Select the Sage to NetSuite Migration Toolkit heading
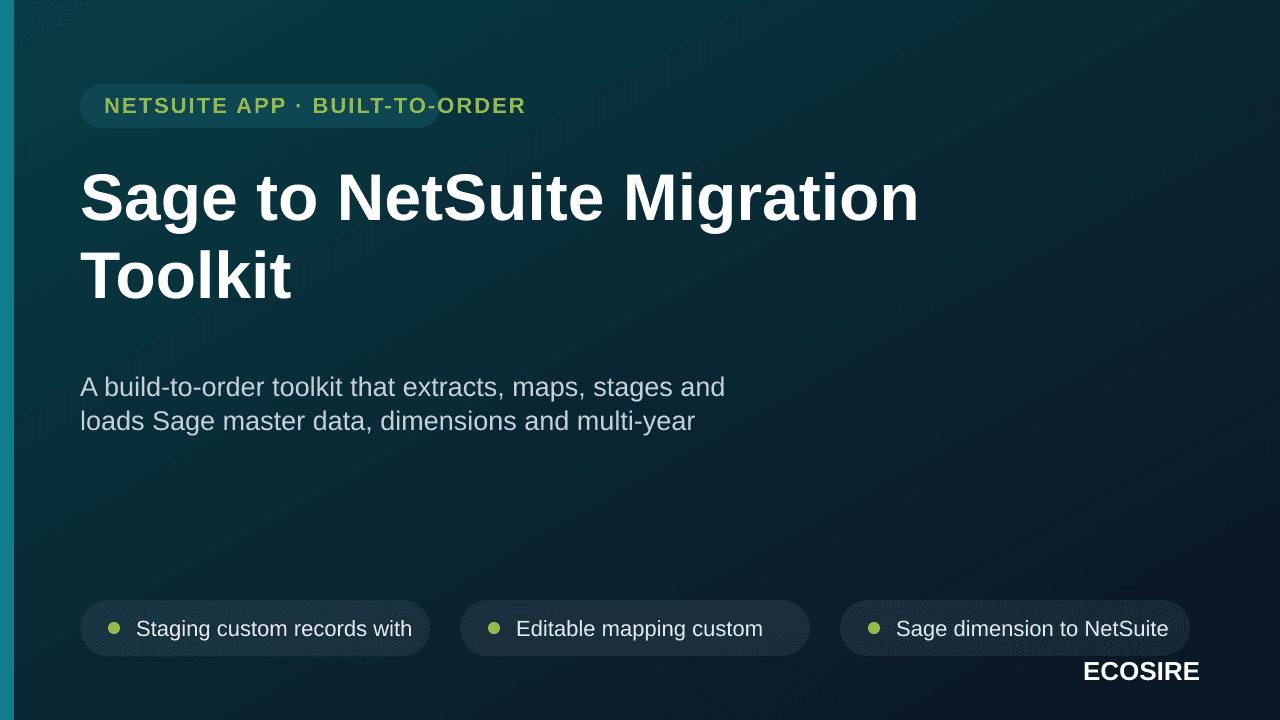 [x=500, y=236]
